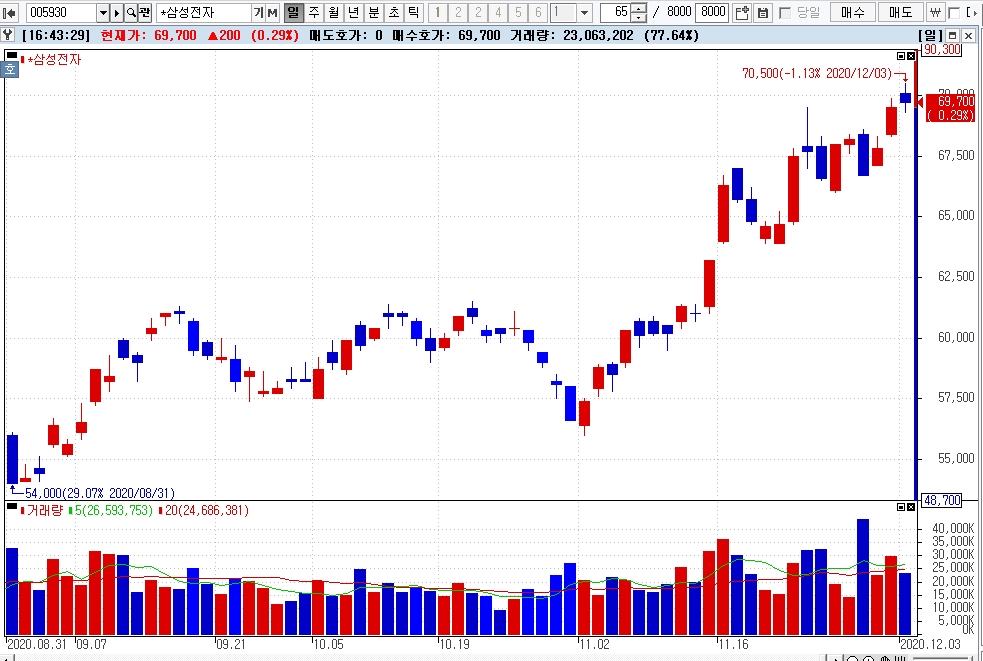983x661 pixels.
Task: Click the 매수 buy button
Action: 852,12
